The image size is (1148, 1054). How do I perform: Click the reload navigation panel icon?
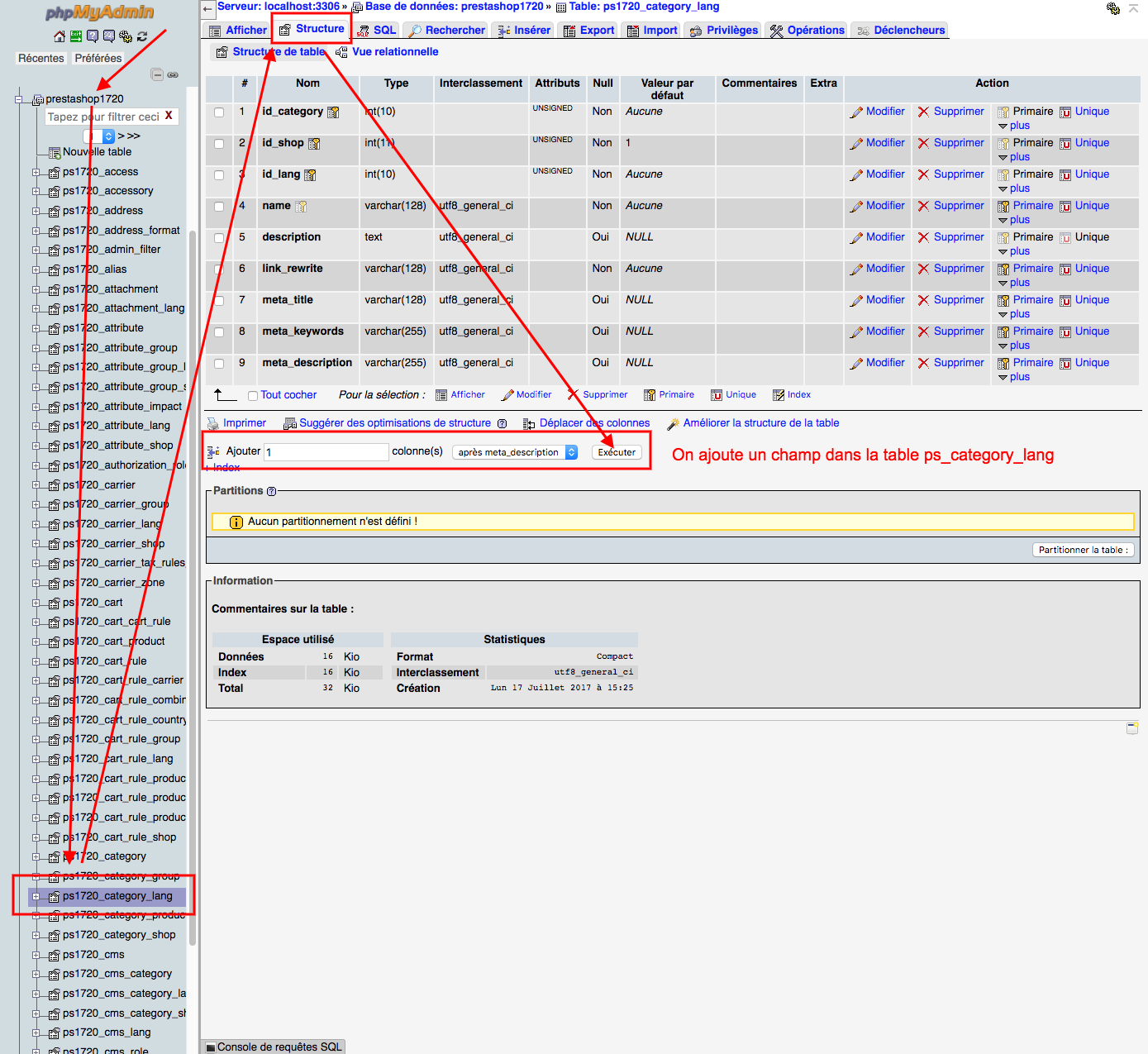pyautogui.click(x=142, y=36)
